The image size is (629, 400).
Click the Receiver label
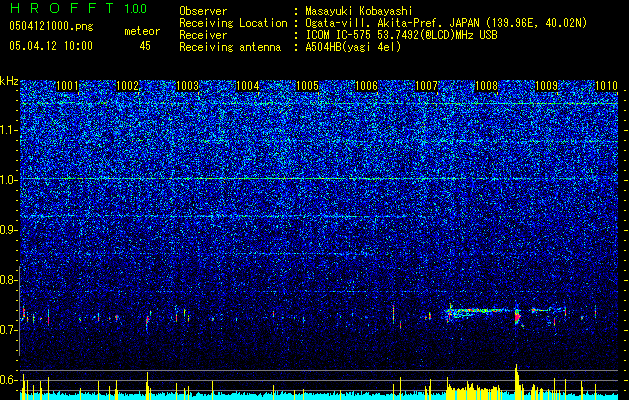[203, 35]
